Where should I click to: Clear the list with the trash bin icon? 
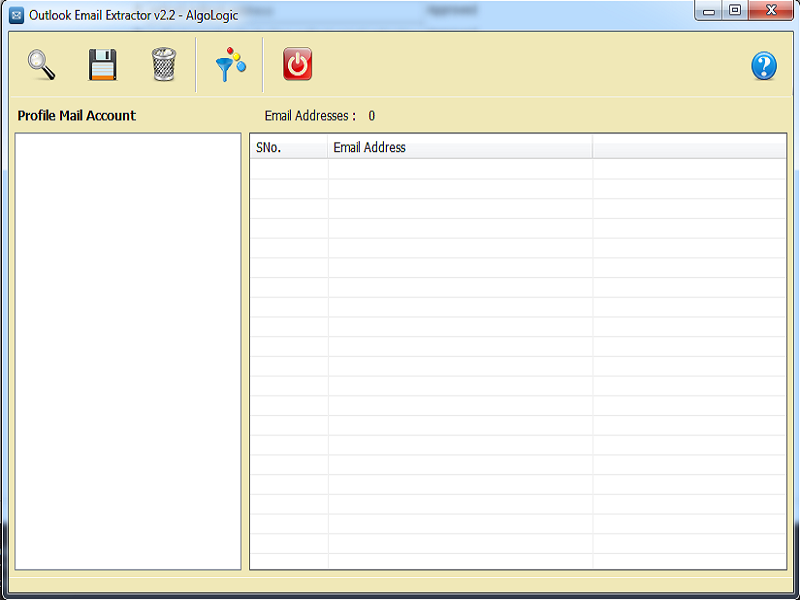(x=164, y=64)
